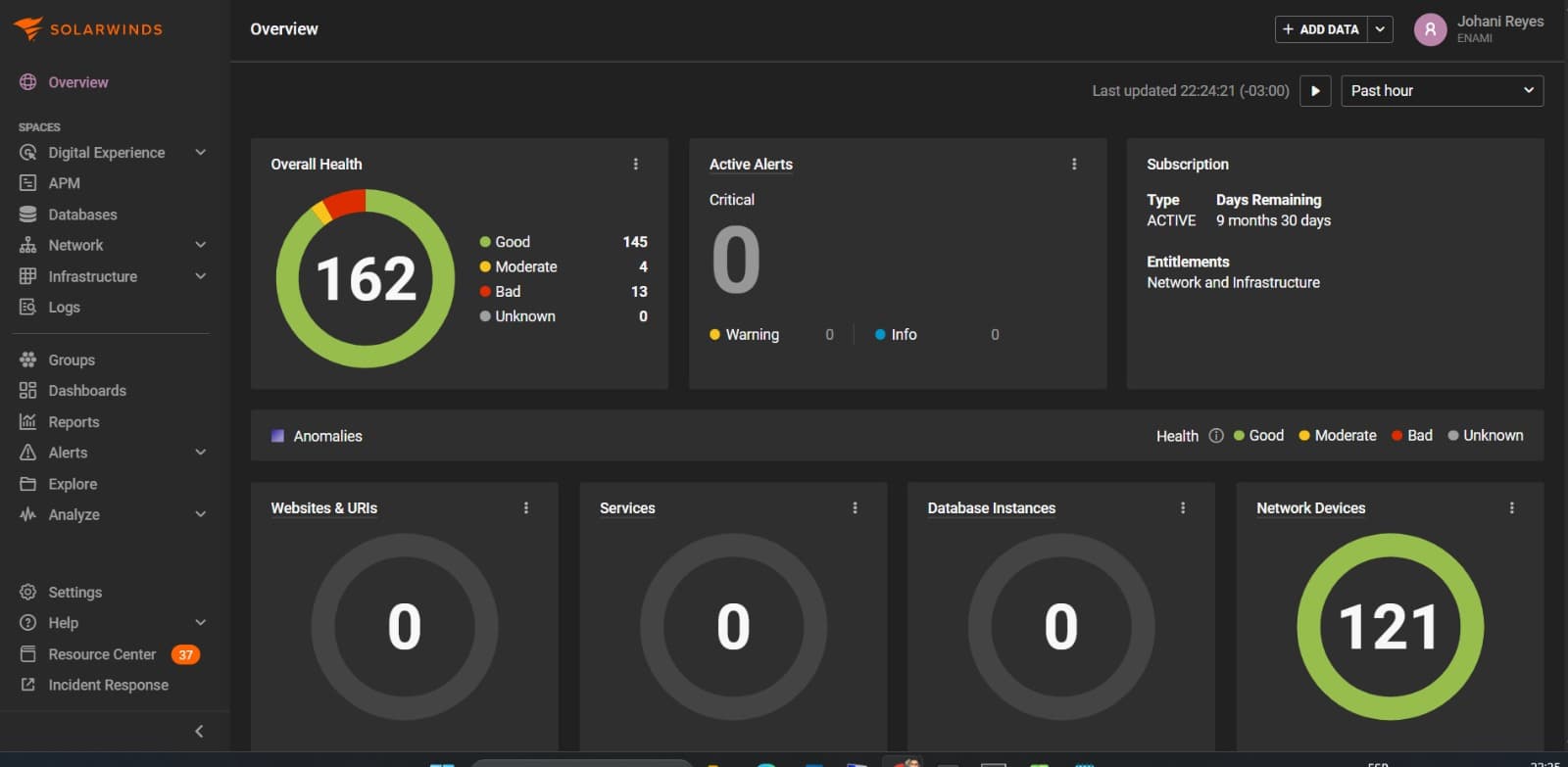Image resolution: width=1568 pixels, height=767 pixels.
Task: Click the Reports chart icon
Action: tap(27, 421)
